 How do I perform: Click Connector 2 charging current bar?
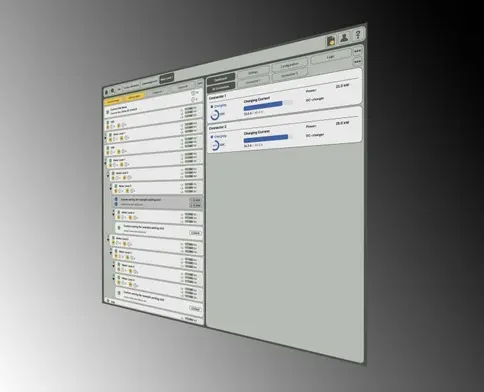(x=268, y=138)
